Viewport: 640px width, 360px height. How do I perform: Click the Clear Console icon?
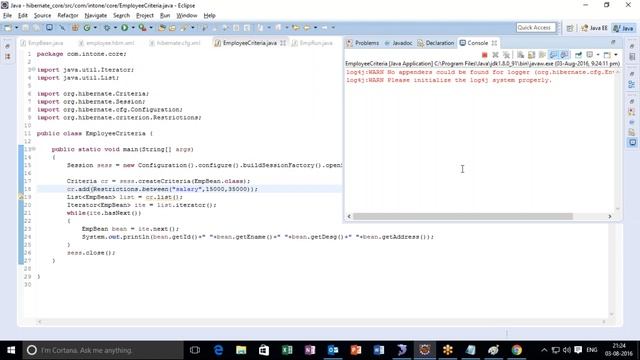[x=520, y=55]
